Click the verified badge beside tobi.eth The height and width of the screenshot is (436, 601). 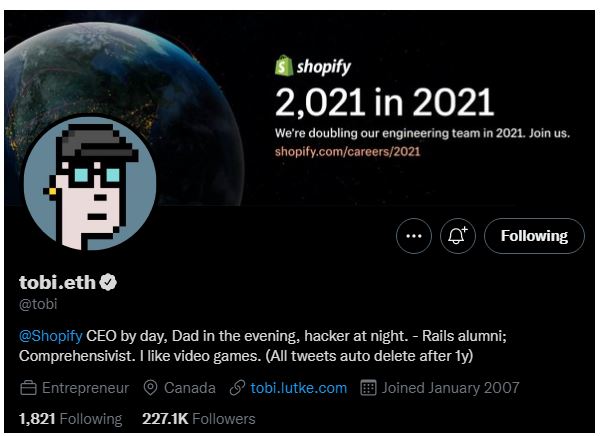tap(108, 283)
